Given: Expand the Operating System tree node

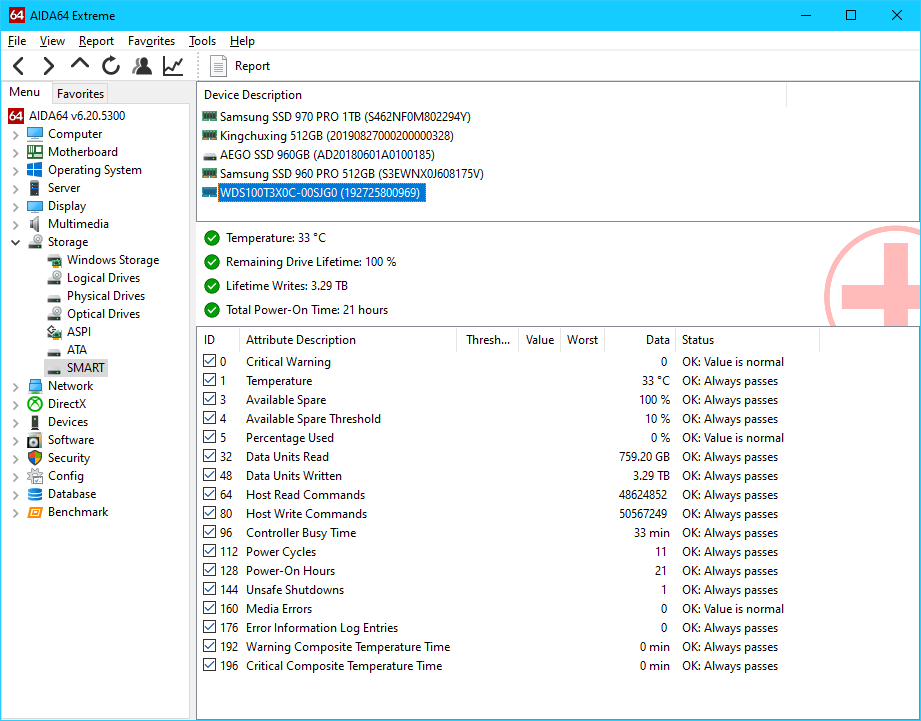Looking at the screenshot, I should (x=16, y=171).
